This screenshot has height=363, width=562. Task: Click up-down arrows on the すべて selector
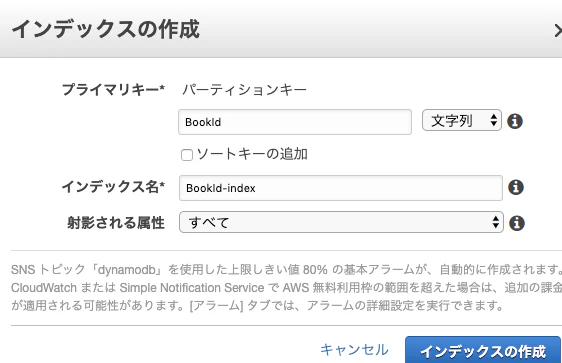coord(496,222)
